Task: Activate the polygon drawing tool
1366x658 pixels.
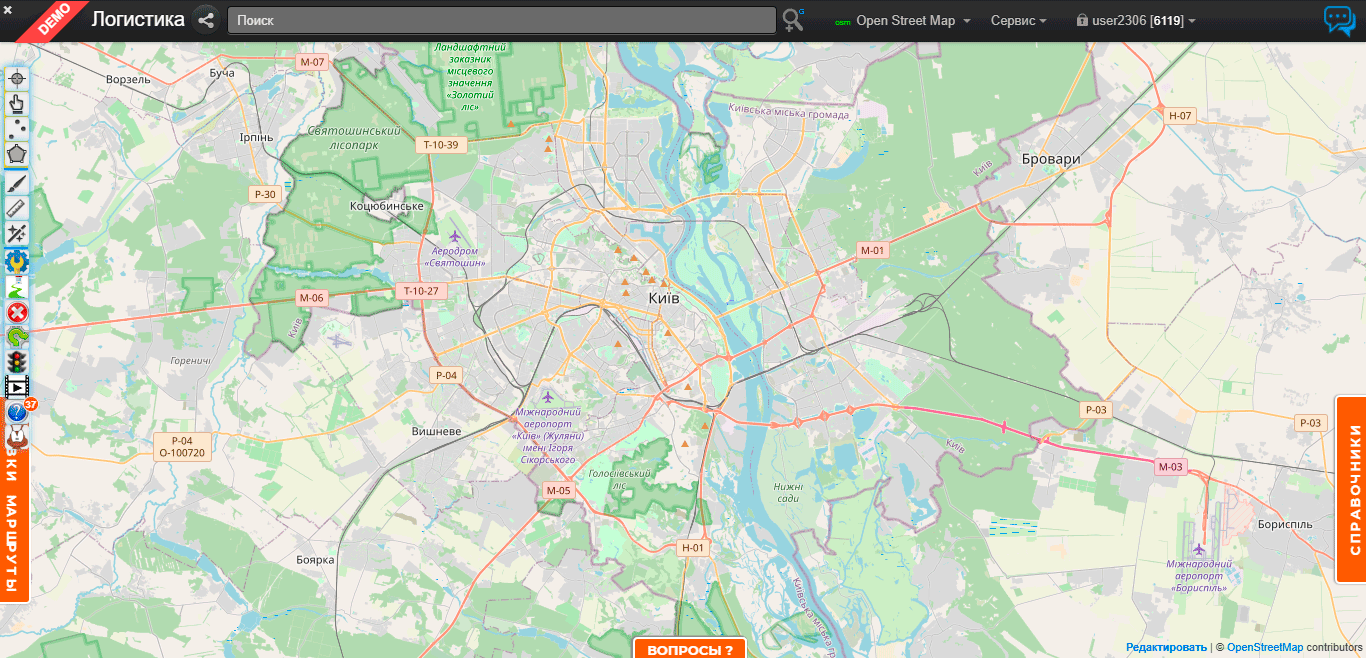Action: (x=17, y=155)
